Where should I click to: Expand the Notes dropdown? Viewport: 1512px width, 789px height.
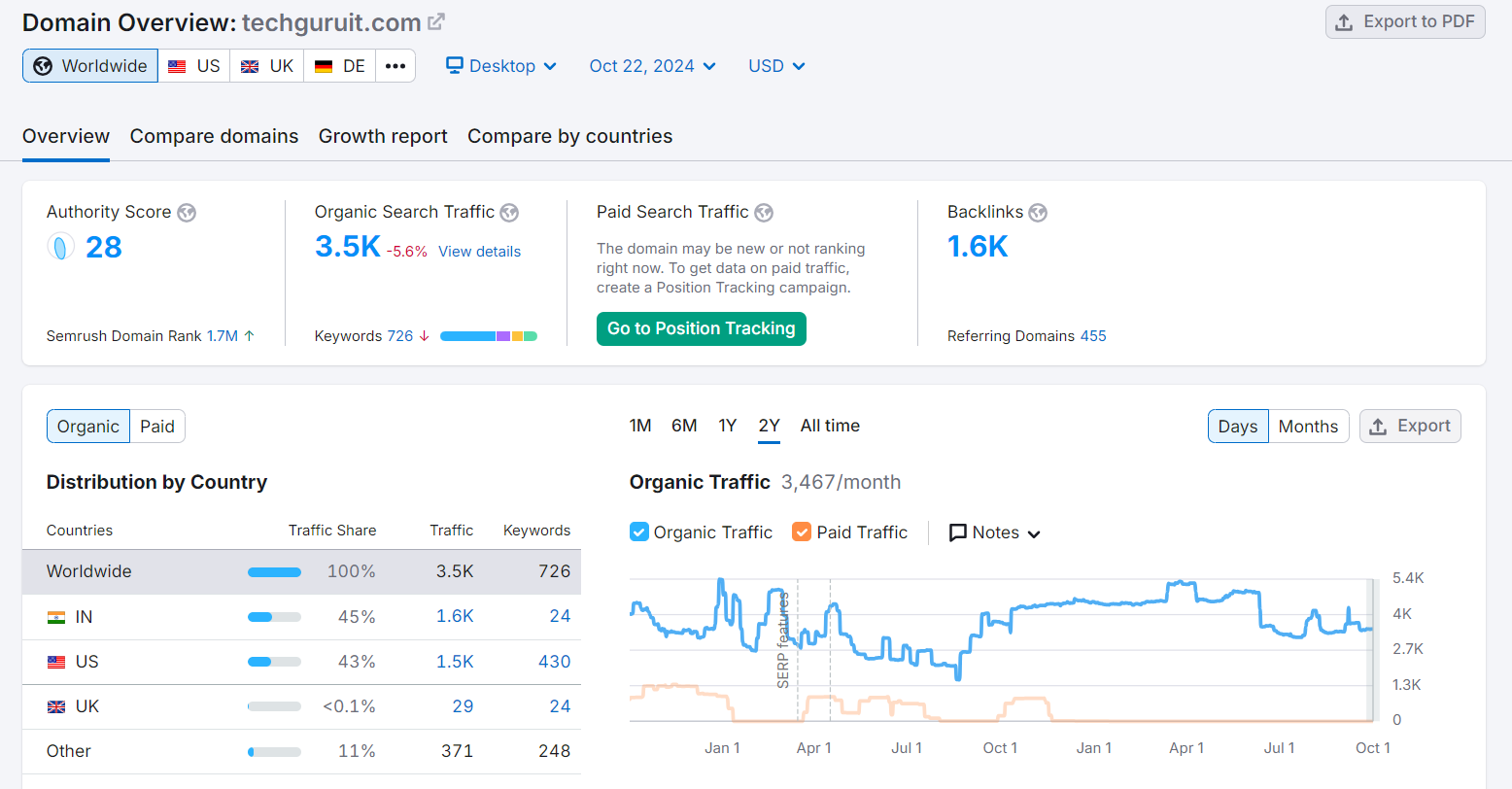(x=994, y=532)
